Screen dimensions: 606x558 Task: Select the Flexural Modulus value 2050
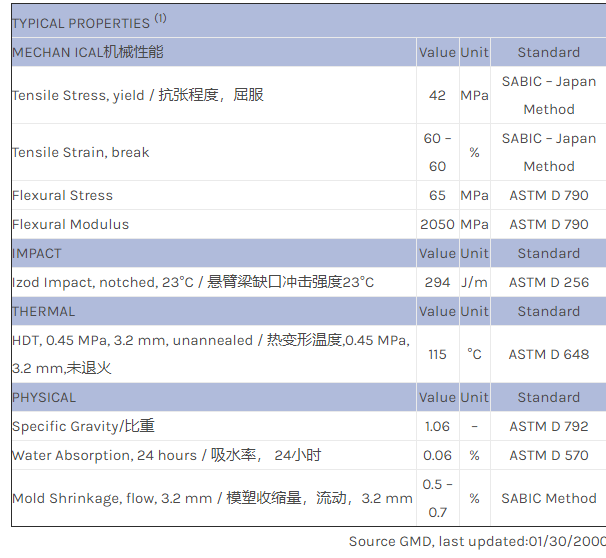click(x=437, y=224)
